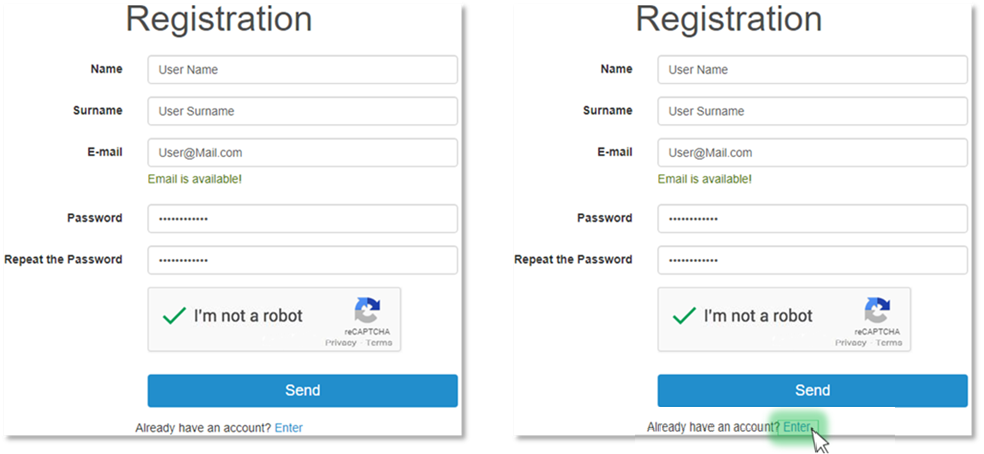
Task: Click the Password field in the left form
Action: click(x=302, y=219)
